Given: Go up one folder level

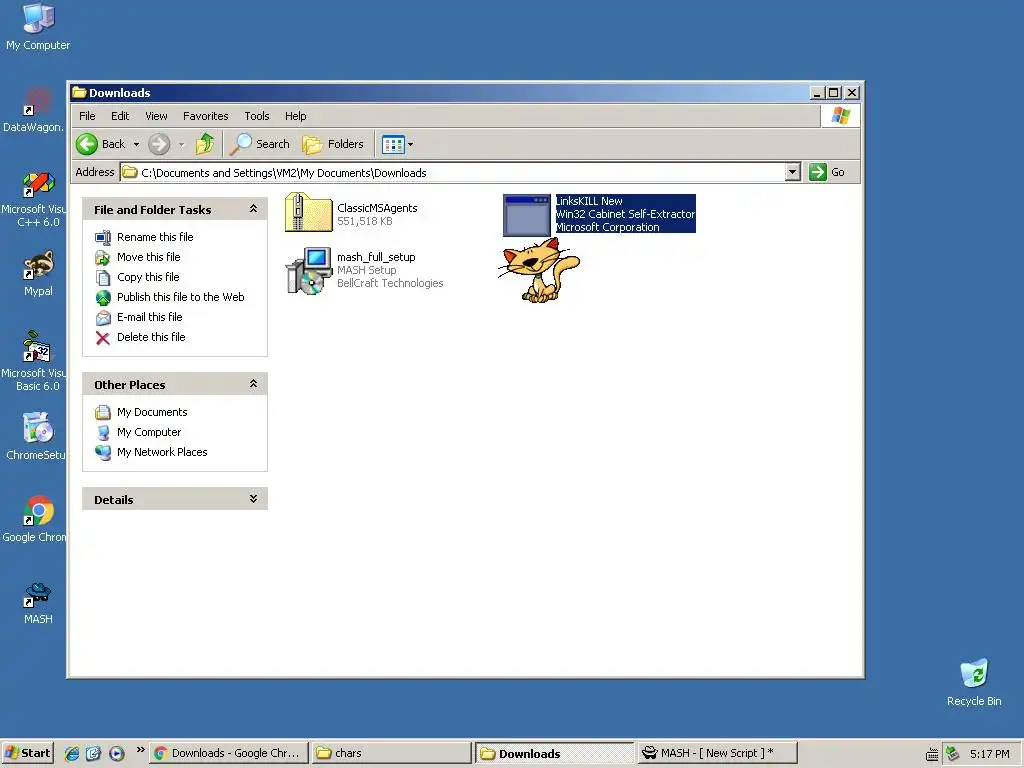Looking at the screenshot, I should point(205,144).
